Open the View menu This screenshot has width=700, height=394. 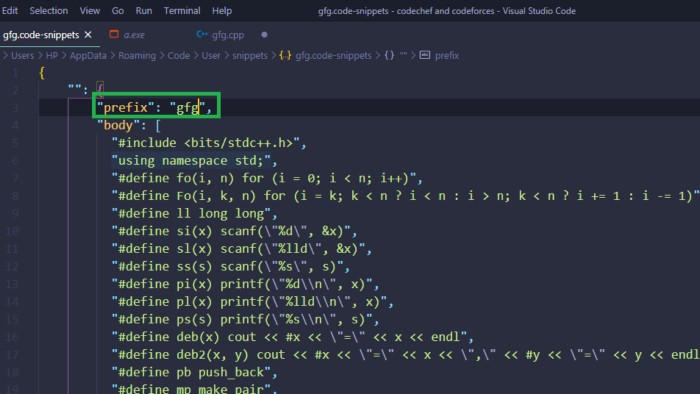(x=90, y=11)
